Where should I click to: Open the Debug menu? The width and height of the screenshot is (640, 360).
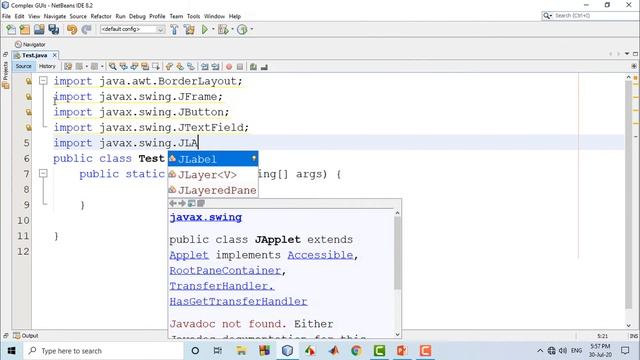coord(137,16)
